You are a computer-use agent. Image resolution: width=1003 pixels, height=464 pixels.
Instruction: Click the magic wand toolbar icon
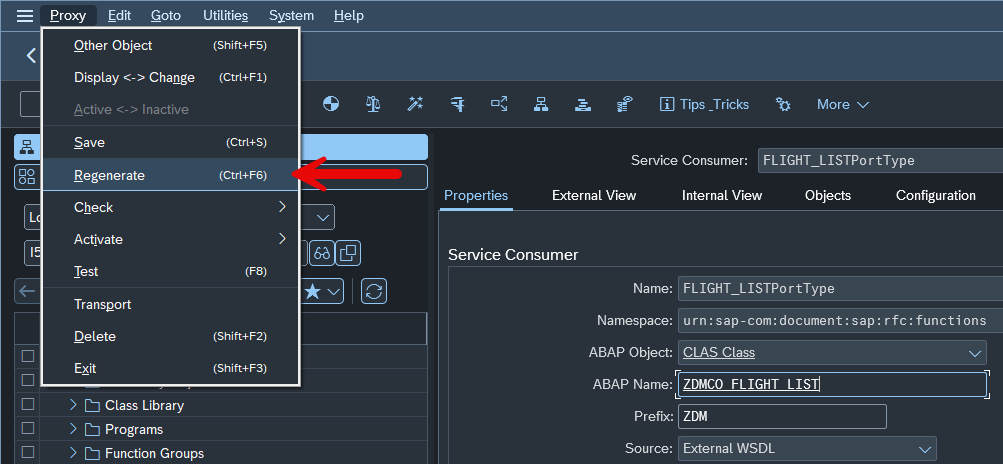coord(415,104)
